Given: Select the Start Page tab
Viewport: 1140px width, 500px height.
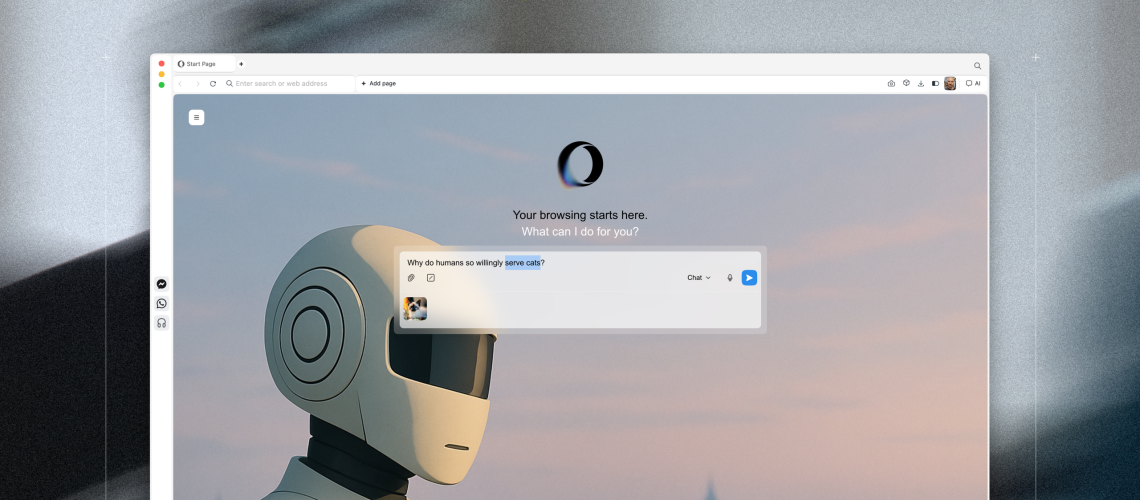Looking at the screenshot, I should coord(204,64).
